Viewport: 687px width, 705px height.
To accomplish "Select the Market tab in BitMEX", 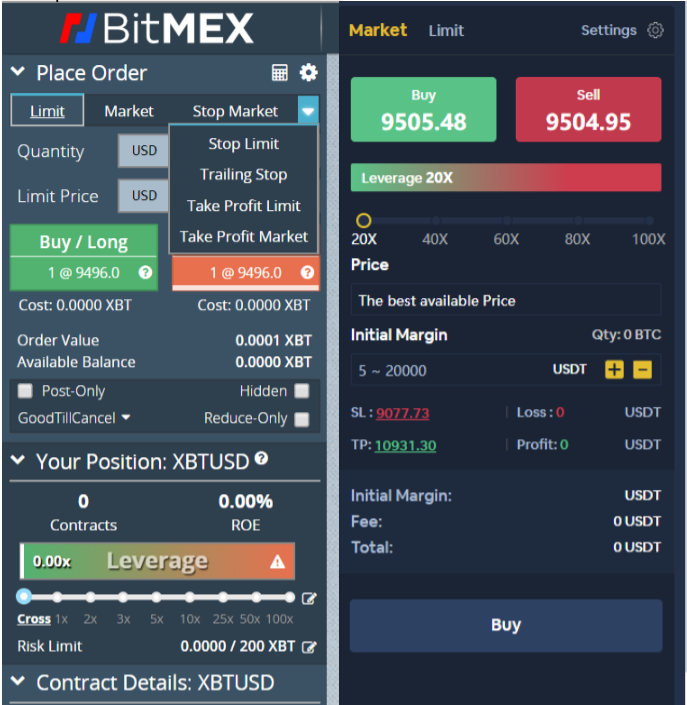I will (129, 111).
